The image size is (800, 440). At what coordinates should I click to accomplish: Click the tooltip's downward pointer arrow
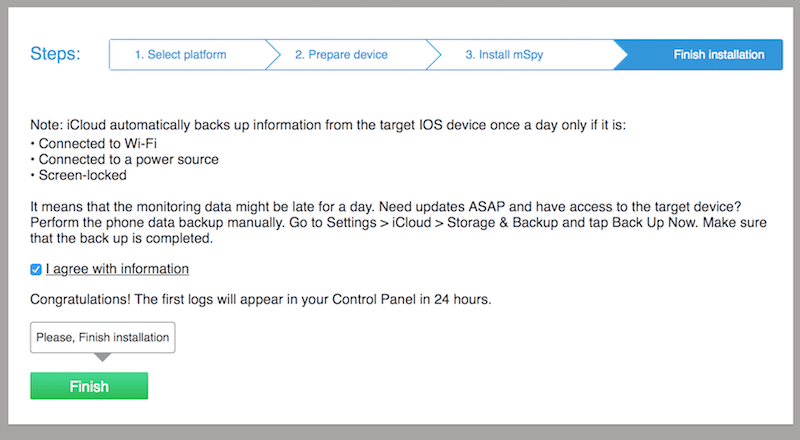(102, 358)
